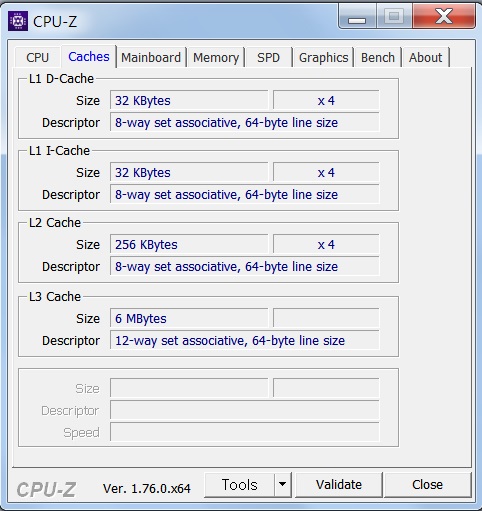Show the About tab
This screenshot has width=482, height=511.
tap(425, 57)
